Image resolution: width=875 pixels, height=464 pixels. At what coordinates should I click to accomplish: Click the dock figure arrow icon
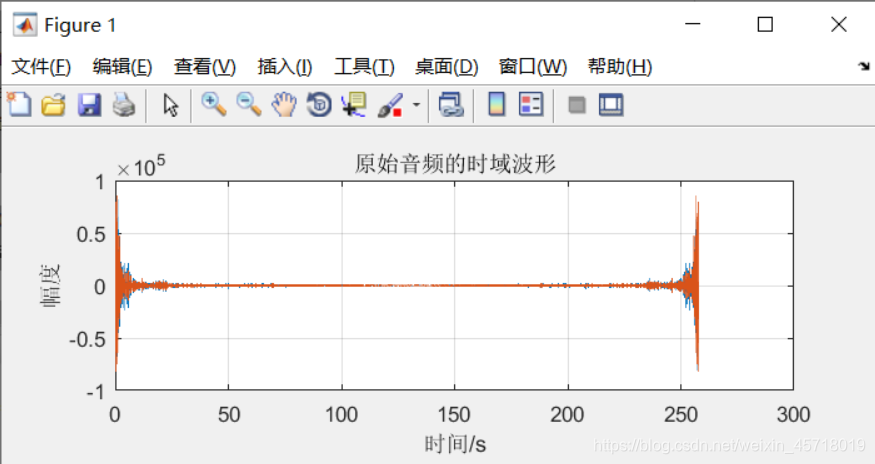[864, 66]
